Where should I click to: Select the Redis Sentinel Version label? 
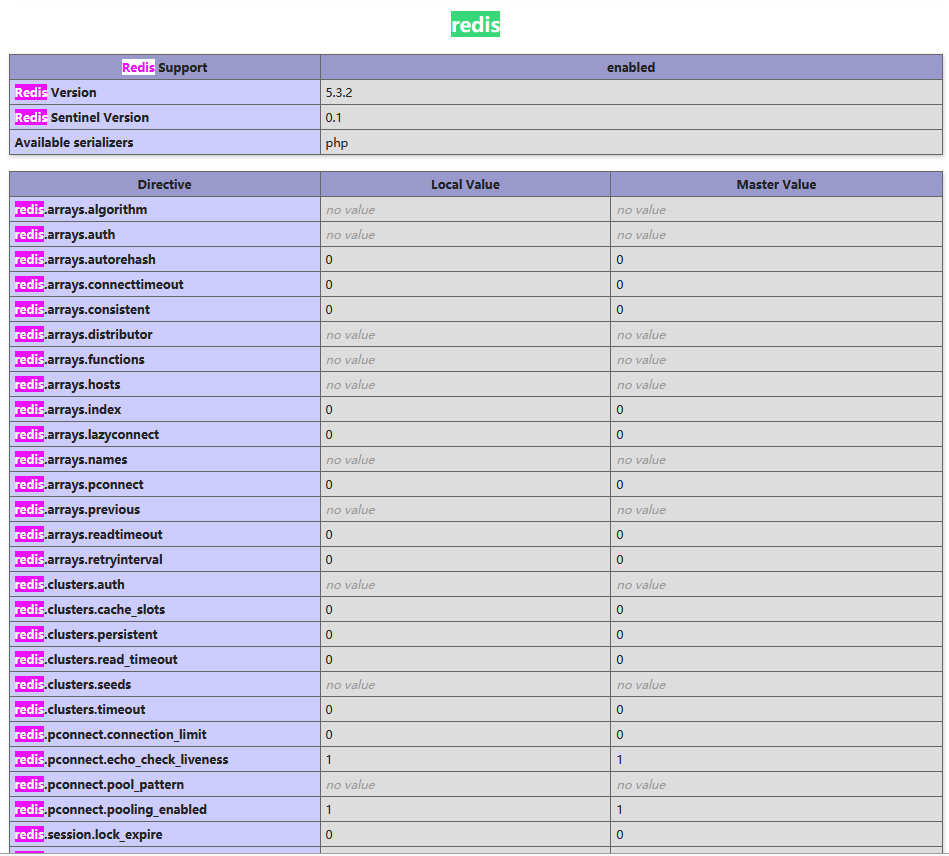(82, 117)
